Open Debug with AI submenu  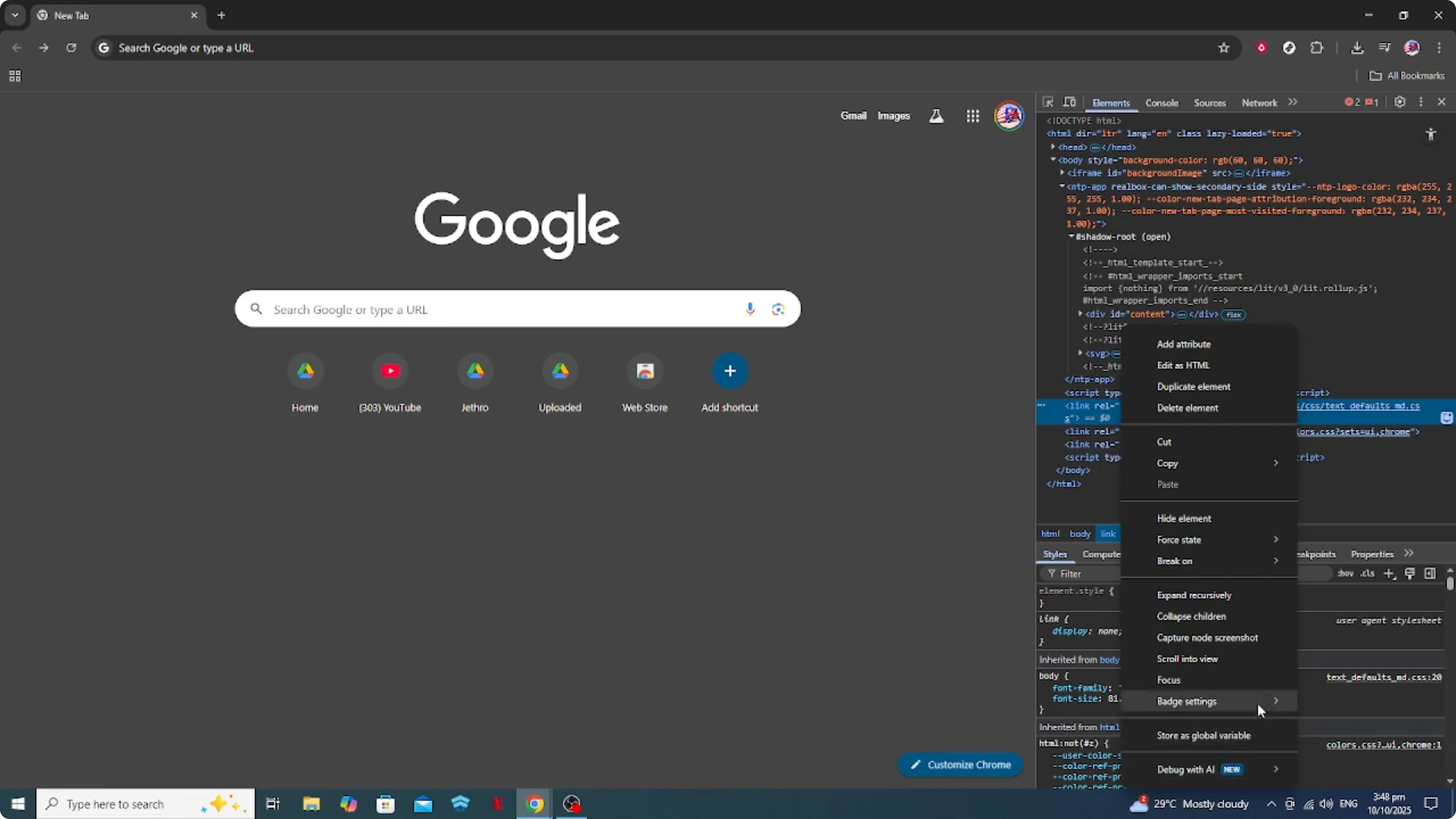tap(1209, 769)
